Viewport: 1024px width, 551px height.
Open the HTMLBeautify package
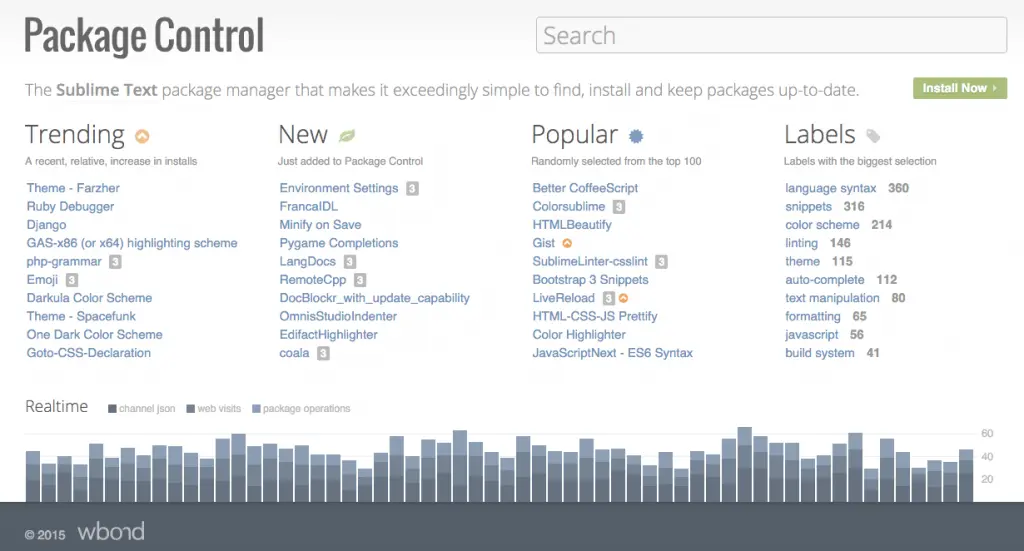(x=572, y=225)
